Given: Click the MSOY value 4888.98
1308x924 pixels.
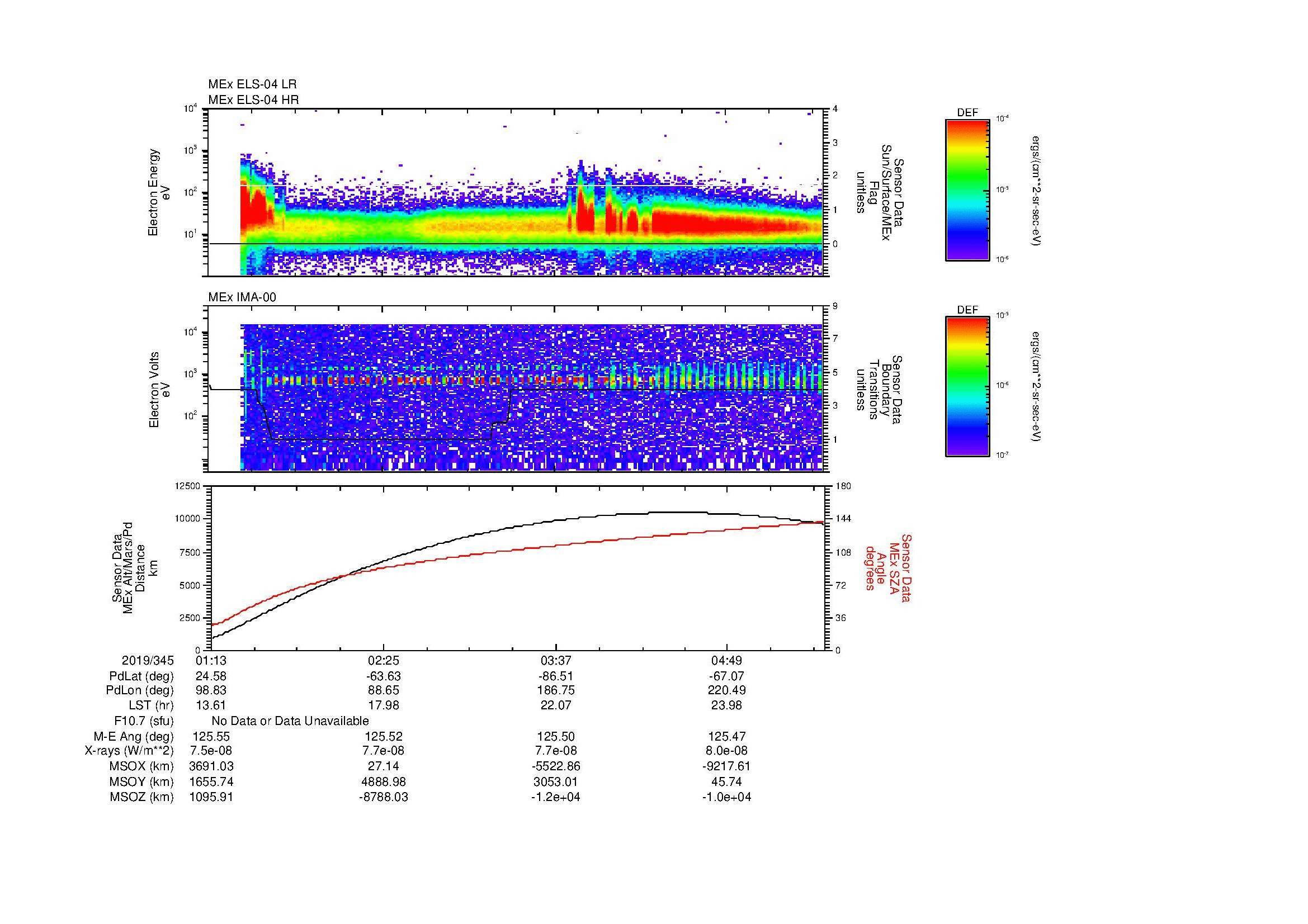Looking at the screenshot, I should [x=384, y=781].
